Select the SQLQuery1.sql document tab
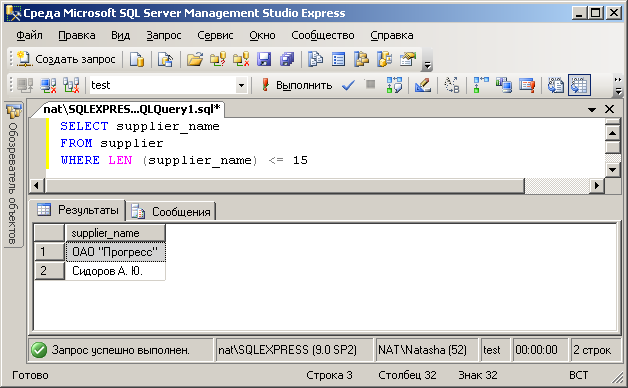Image resolution: width=628 pixels, height=388 pixels. tap(131, 109)
